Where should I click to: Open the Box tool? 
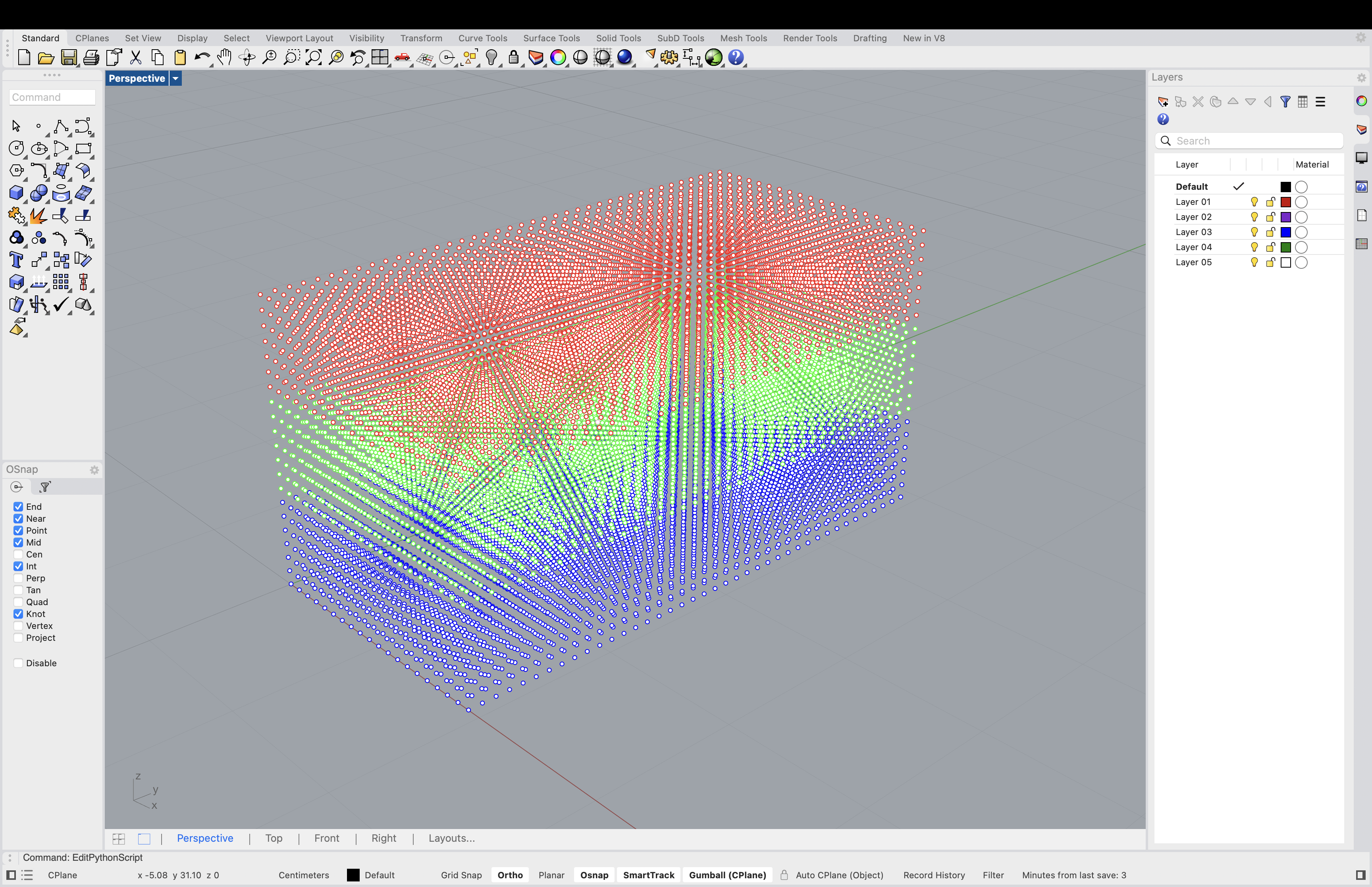16,193
